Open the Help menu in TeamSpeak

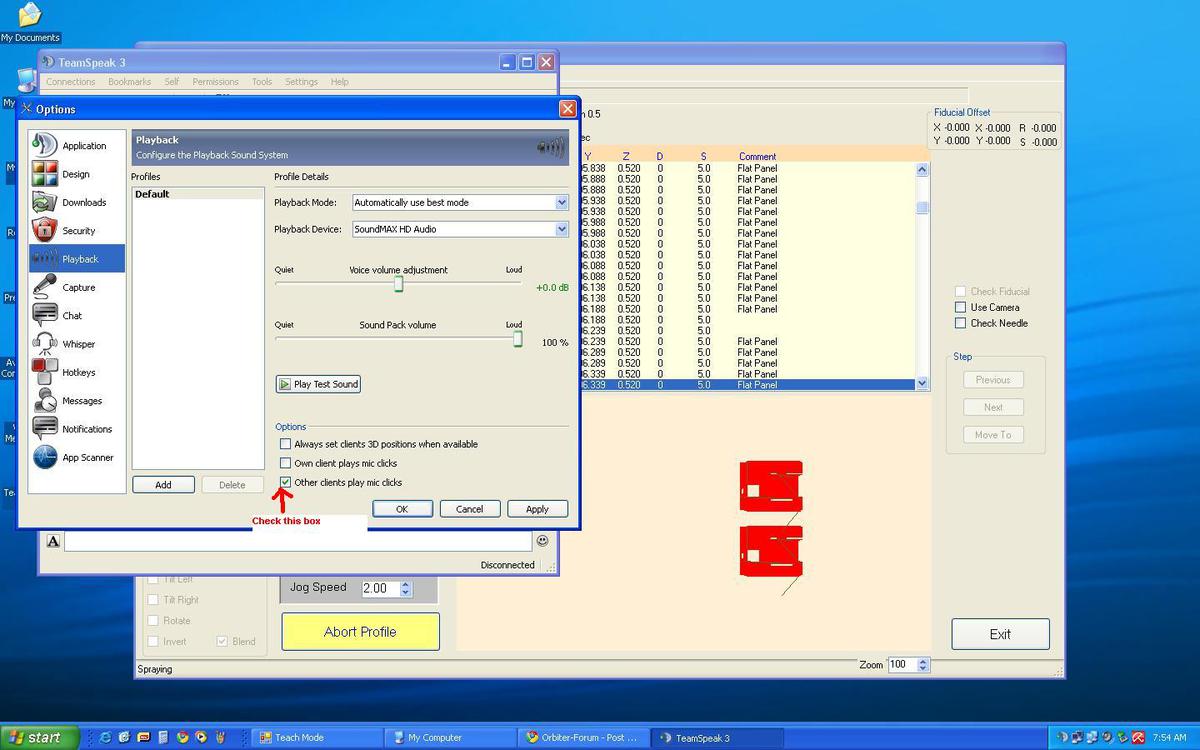(x=340, y=82)
